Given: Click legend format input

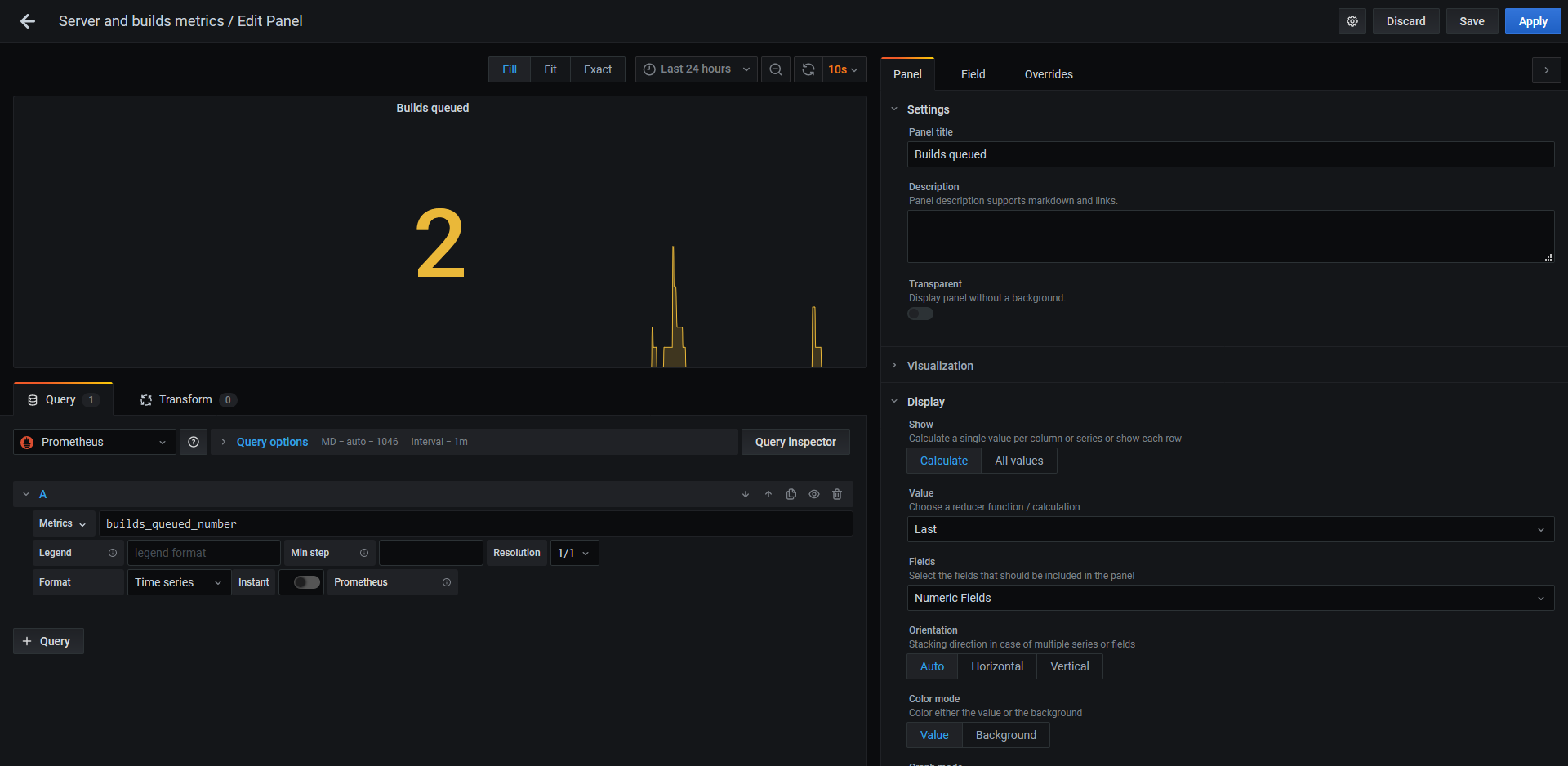Looking at the screenshot, I should 204,553.
